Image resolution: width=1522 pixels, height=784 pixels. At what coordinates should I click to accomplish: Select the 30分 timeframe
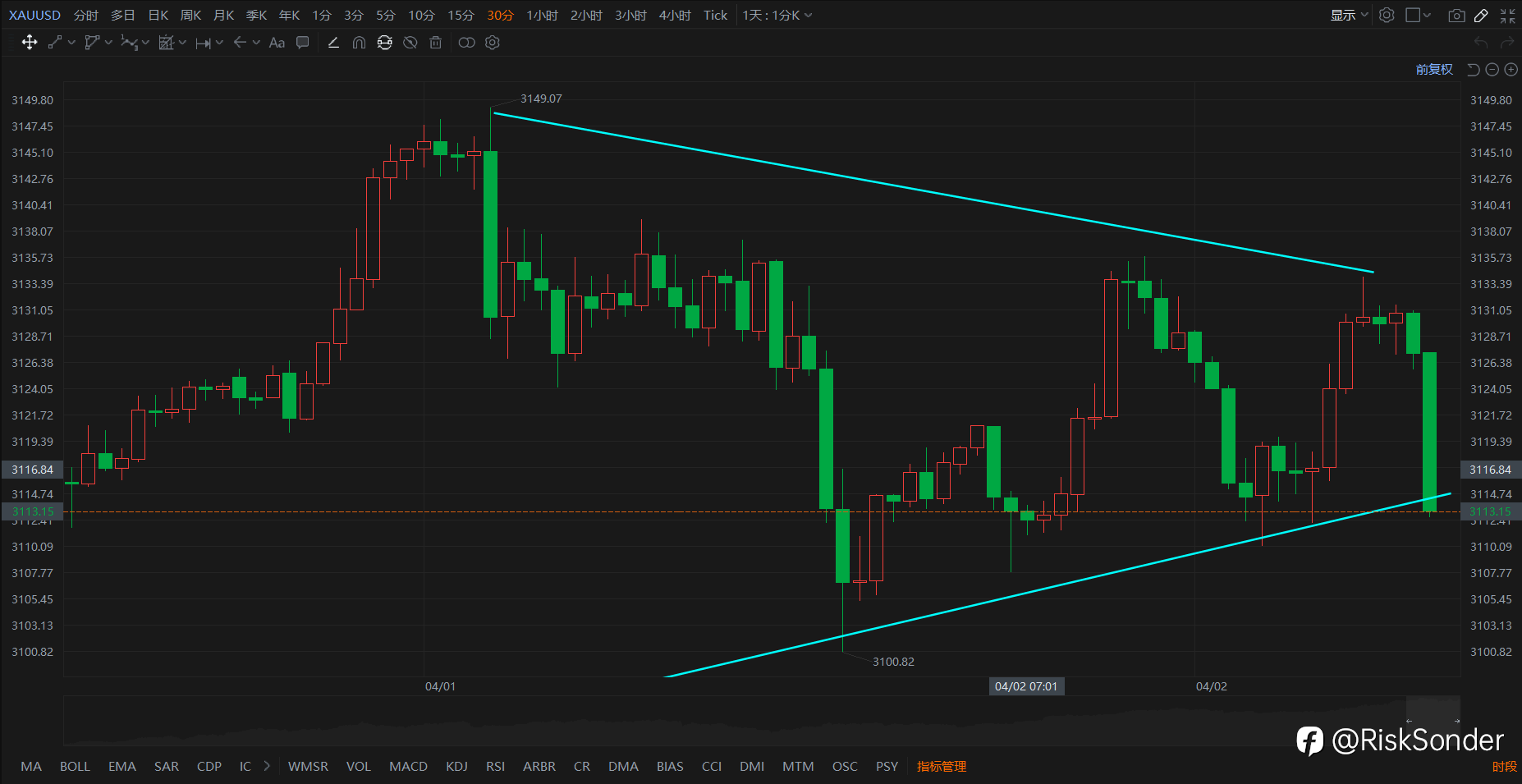[500, 16]
